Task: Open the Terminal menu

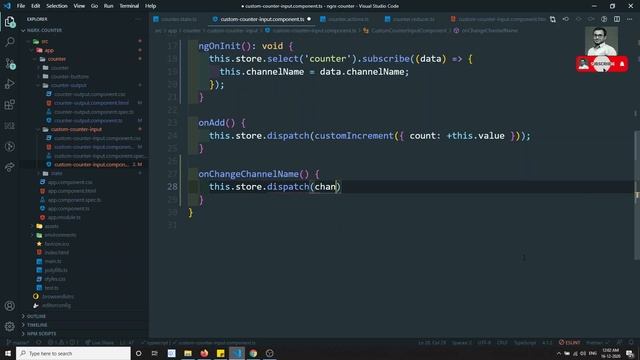Action: 129,6
